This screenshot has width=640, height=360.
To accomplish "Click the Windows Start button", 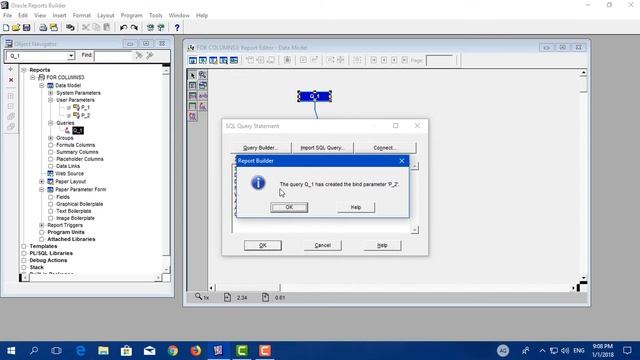I will point(11,350).
